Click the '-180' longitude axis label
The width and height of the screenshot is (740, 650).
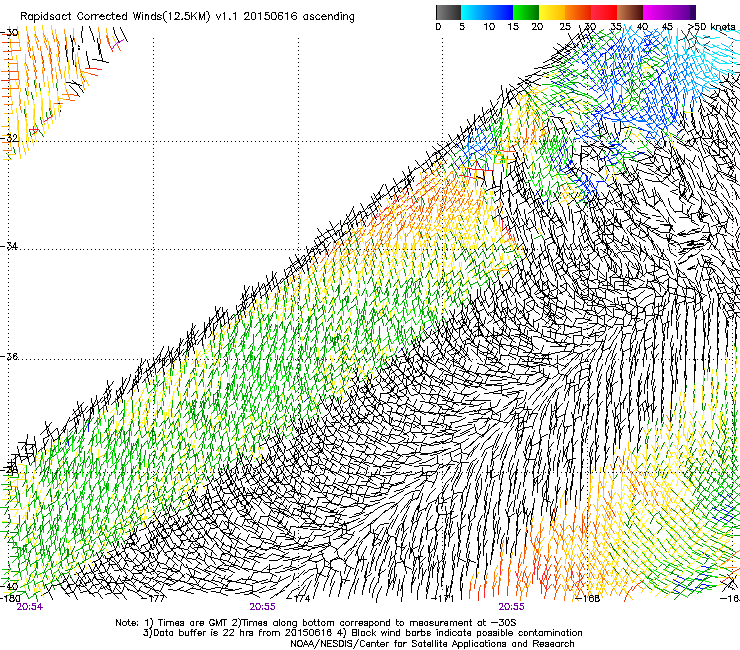tap(10, 598)
